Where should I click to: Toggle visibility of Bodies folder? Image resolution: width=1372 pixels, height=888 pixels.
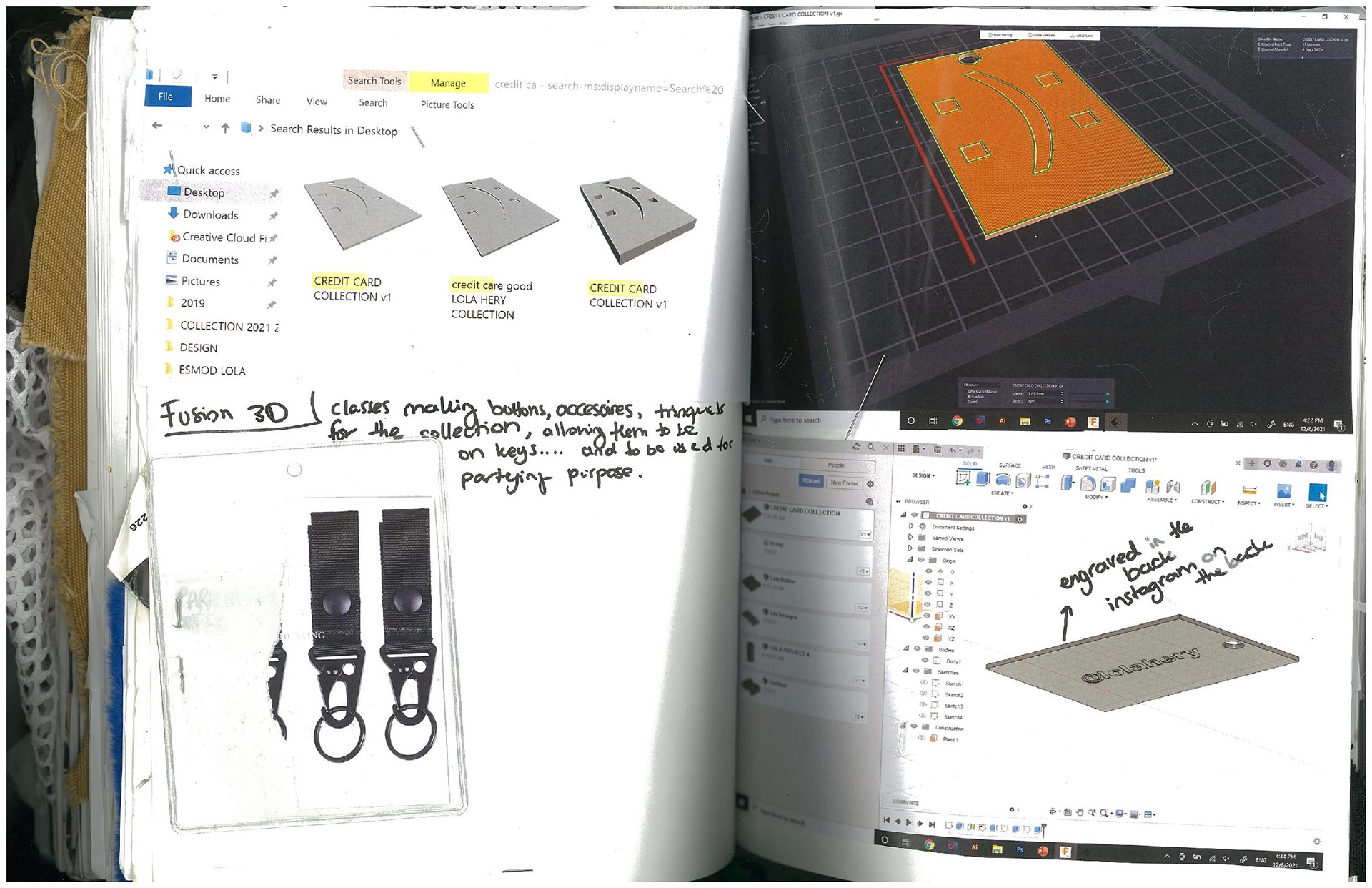pos(917,648)
